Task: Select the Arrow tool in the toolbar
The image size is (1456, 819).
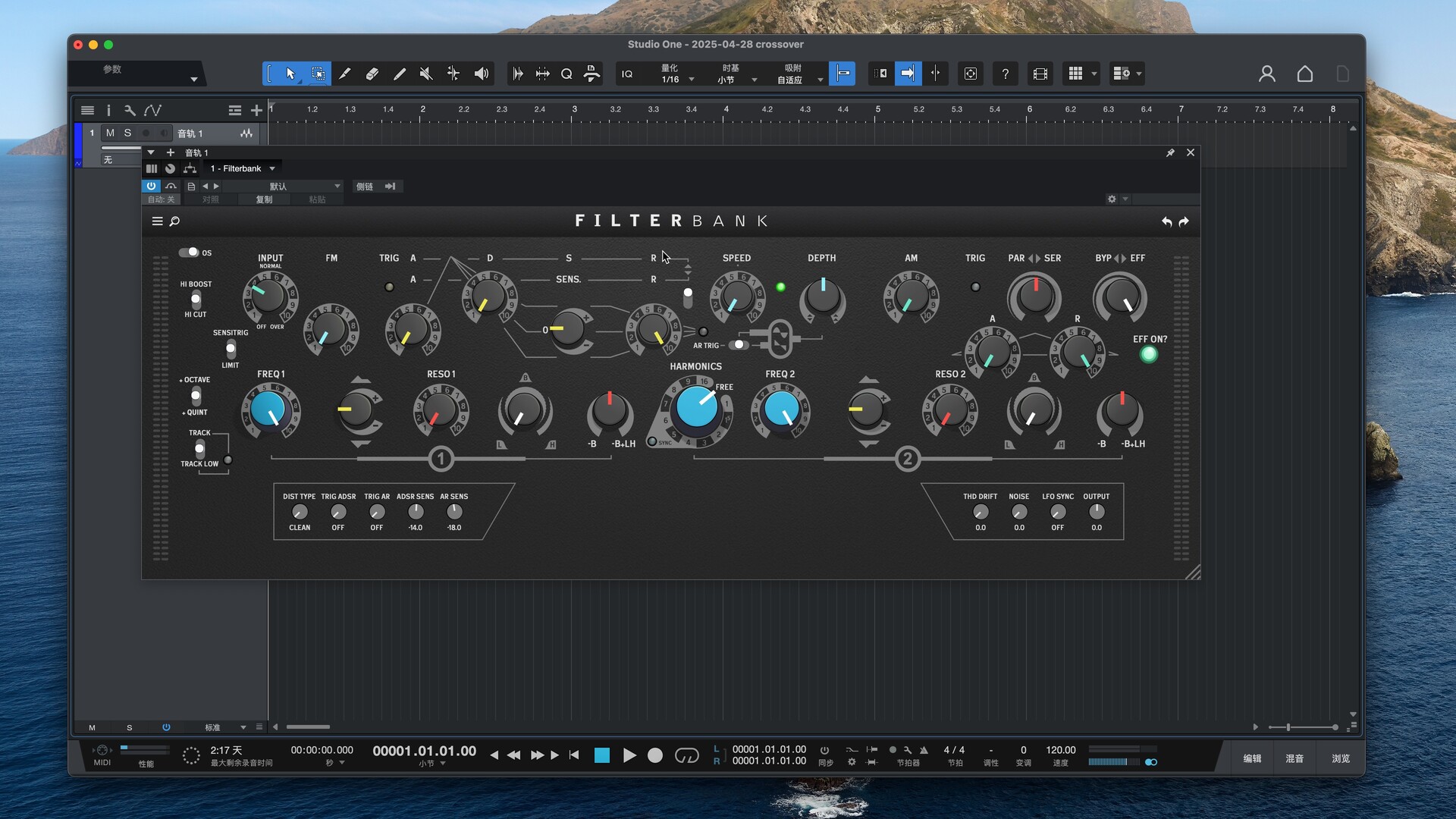Action: coord(290,74)
